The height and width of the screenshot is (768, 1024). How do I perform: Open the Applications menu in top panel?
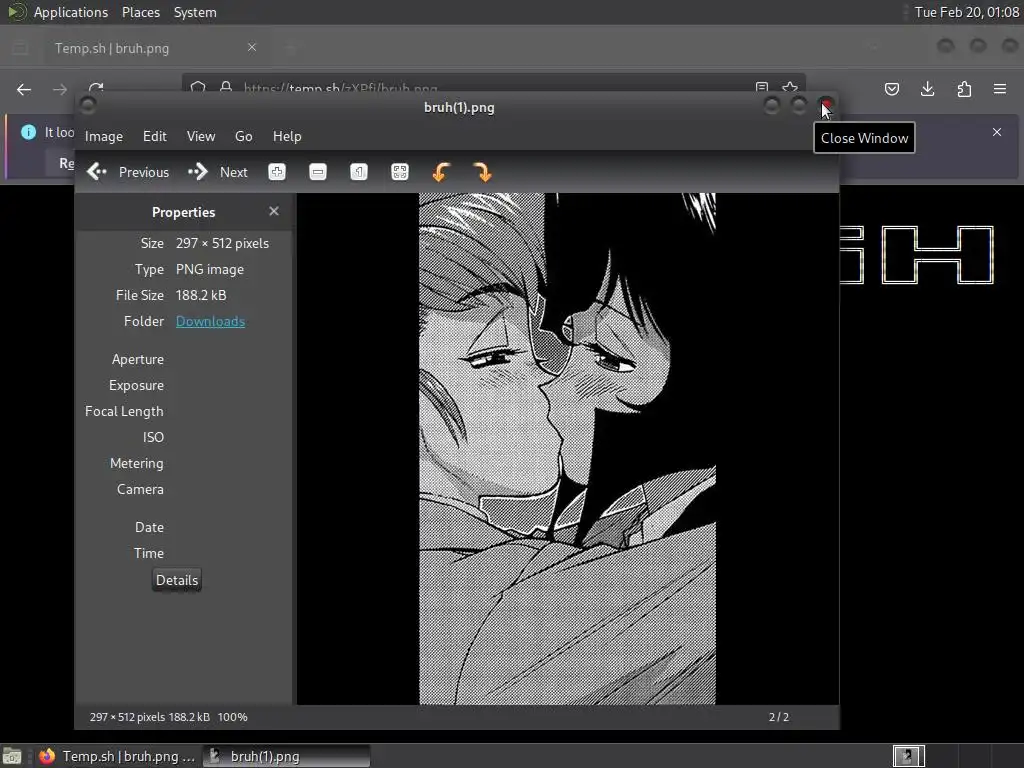[71, 12]
